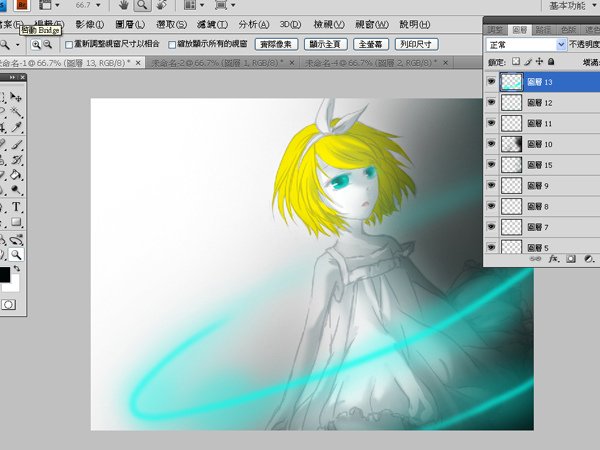Hide 圖層 12 with its eye icon

pyautogui.click(x=491, y=102)
